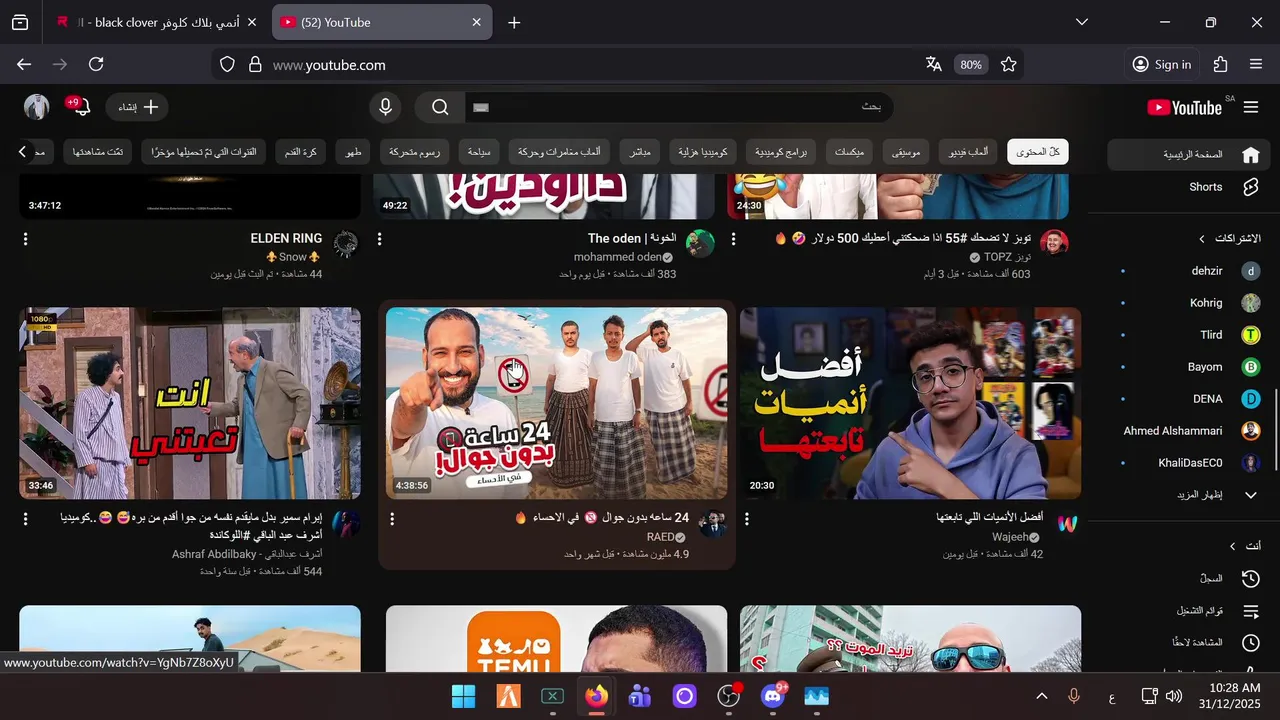Select the 'ألعاب فيديو' filter chip
This screenshot has width=1280, height=720.
point(969,152)
